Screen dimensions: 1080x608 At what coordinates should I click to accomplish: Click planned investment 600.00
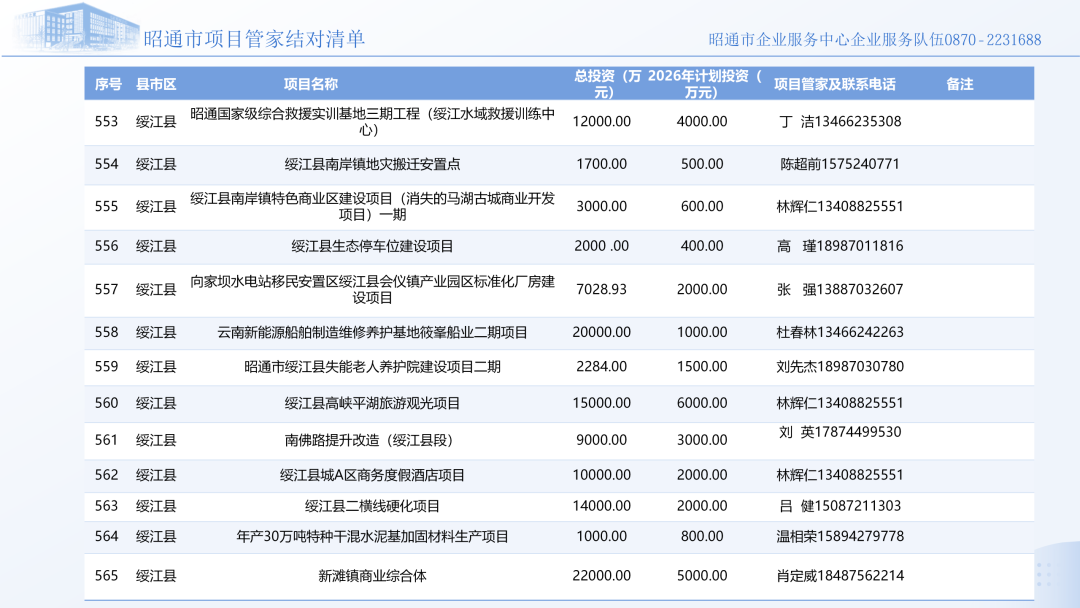(702, 207)
